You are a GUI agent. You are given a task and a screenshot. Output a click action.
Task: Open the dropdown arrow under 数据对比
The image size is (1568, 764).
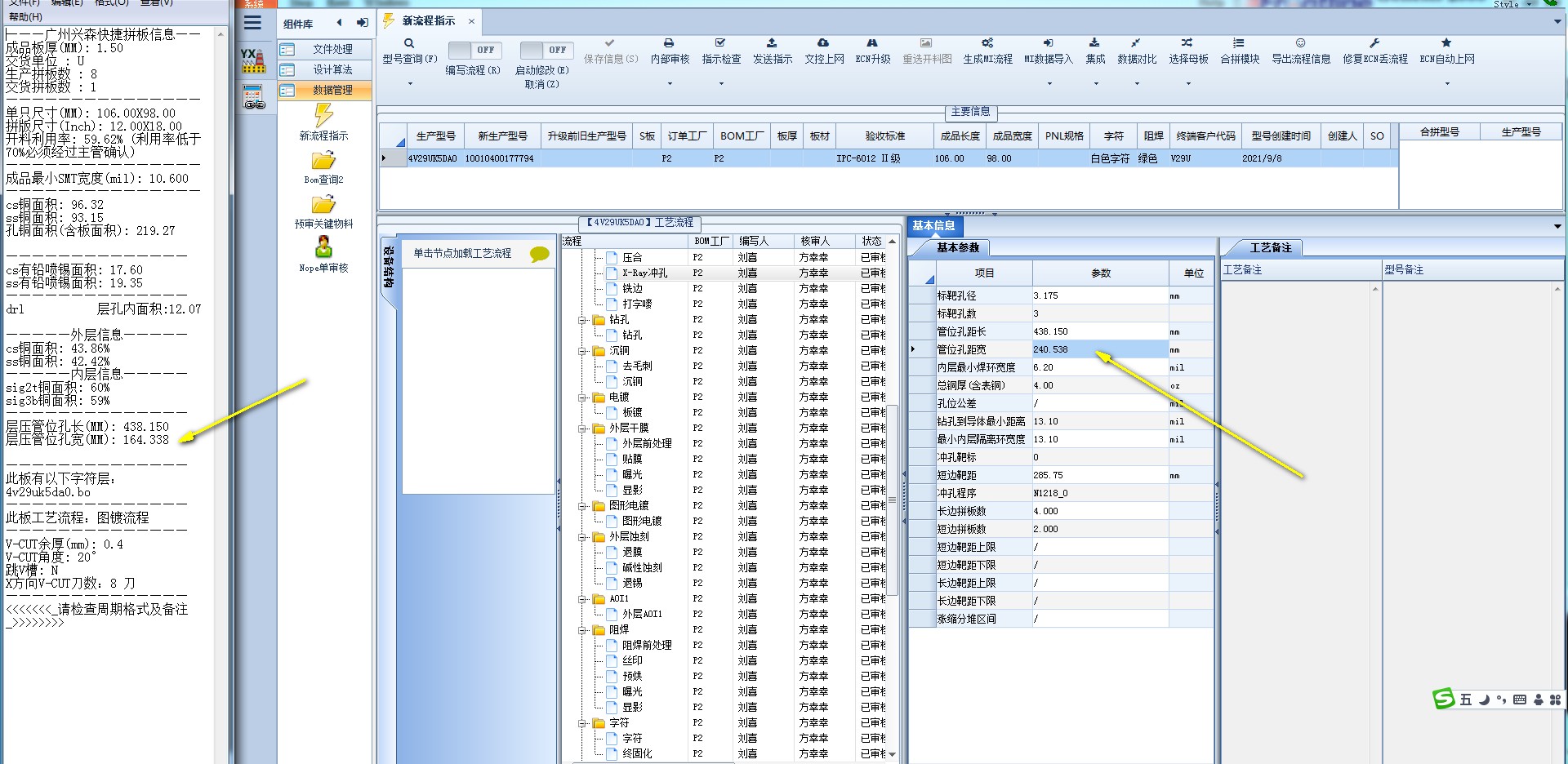1137,83
